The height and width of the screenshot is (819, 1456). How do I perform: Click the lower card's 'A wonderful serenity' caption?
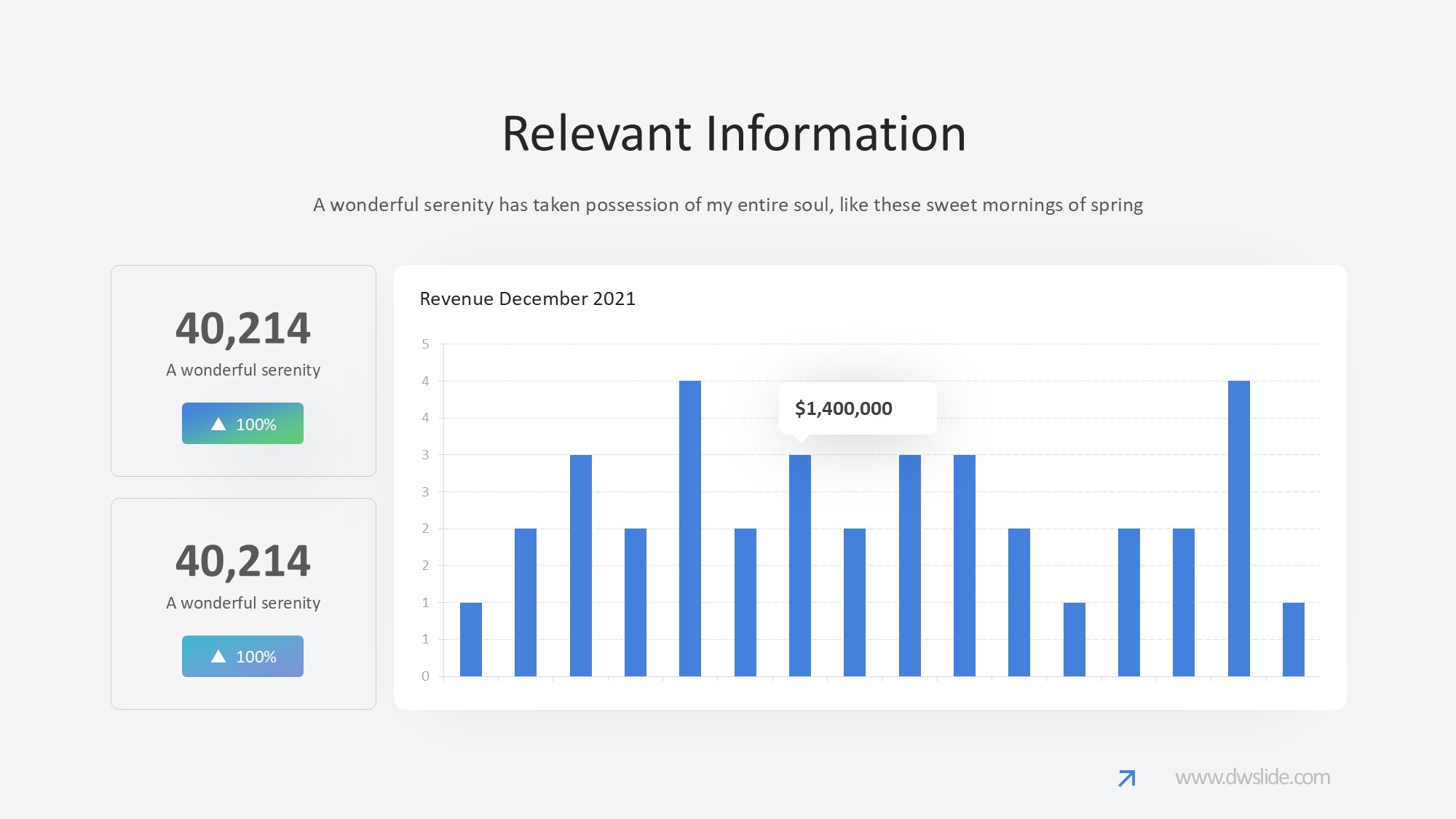point(243,603)
